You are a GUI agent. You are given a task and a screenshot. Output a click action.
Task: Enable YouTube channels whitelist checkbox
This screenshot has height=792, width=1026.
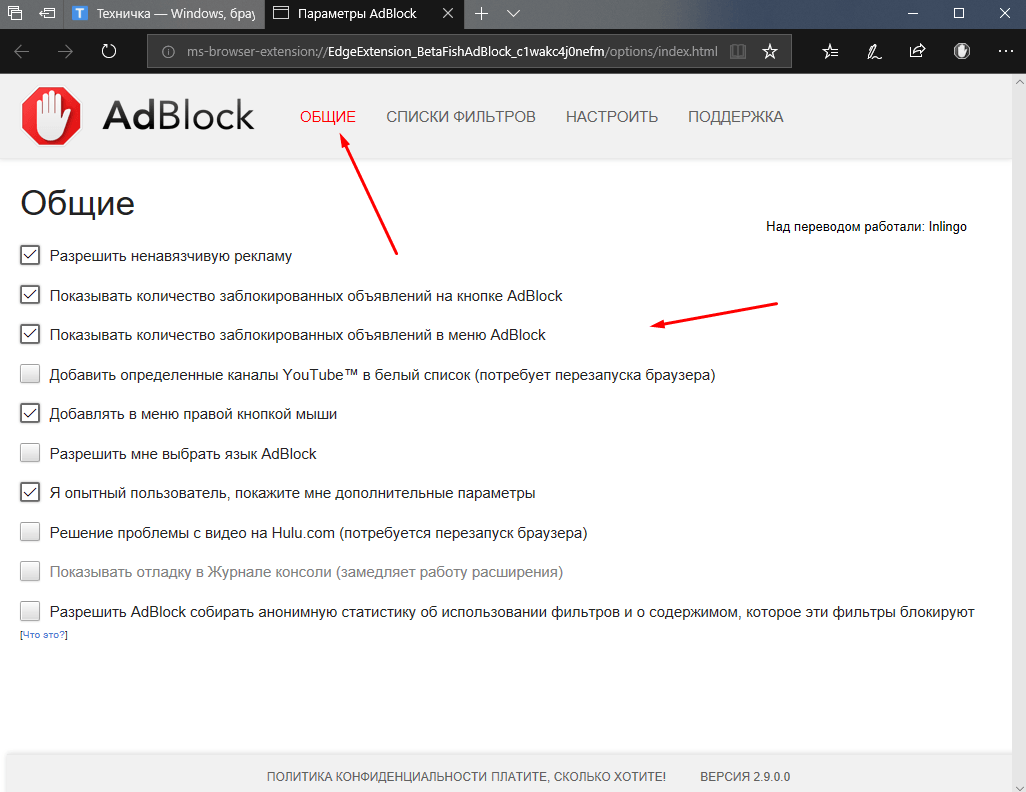pyautogui.click(x=30, y=374)
